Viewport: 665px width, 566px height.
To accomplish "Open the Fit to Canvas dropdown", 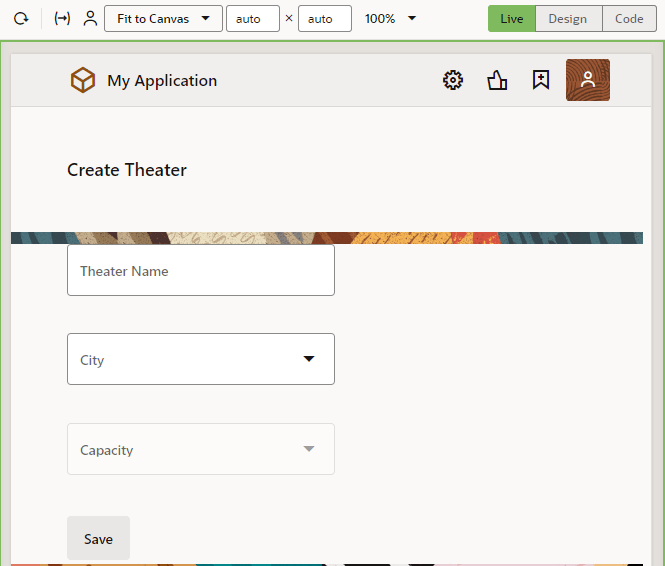I will [x=163, y=19].
